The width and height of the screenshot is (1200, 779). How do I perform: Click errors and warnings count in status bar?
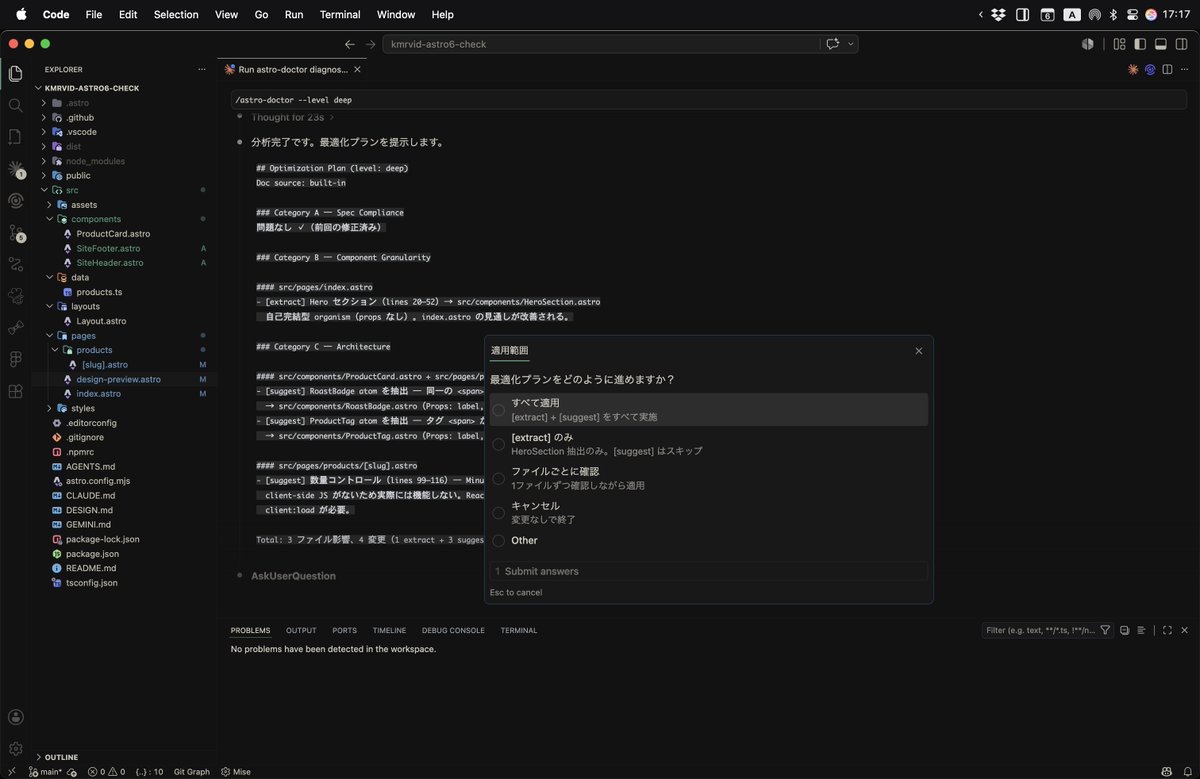pos(107,771)
